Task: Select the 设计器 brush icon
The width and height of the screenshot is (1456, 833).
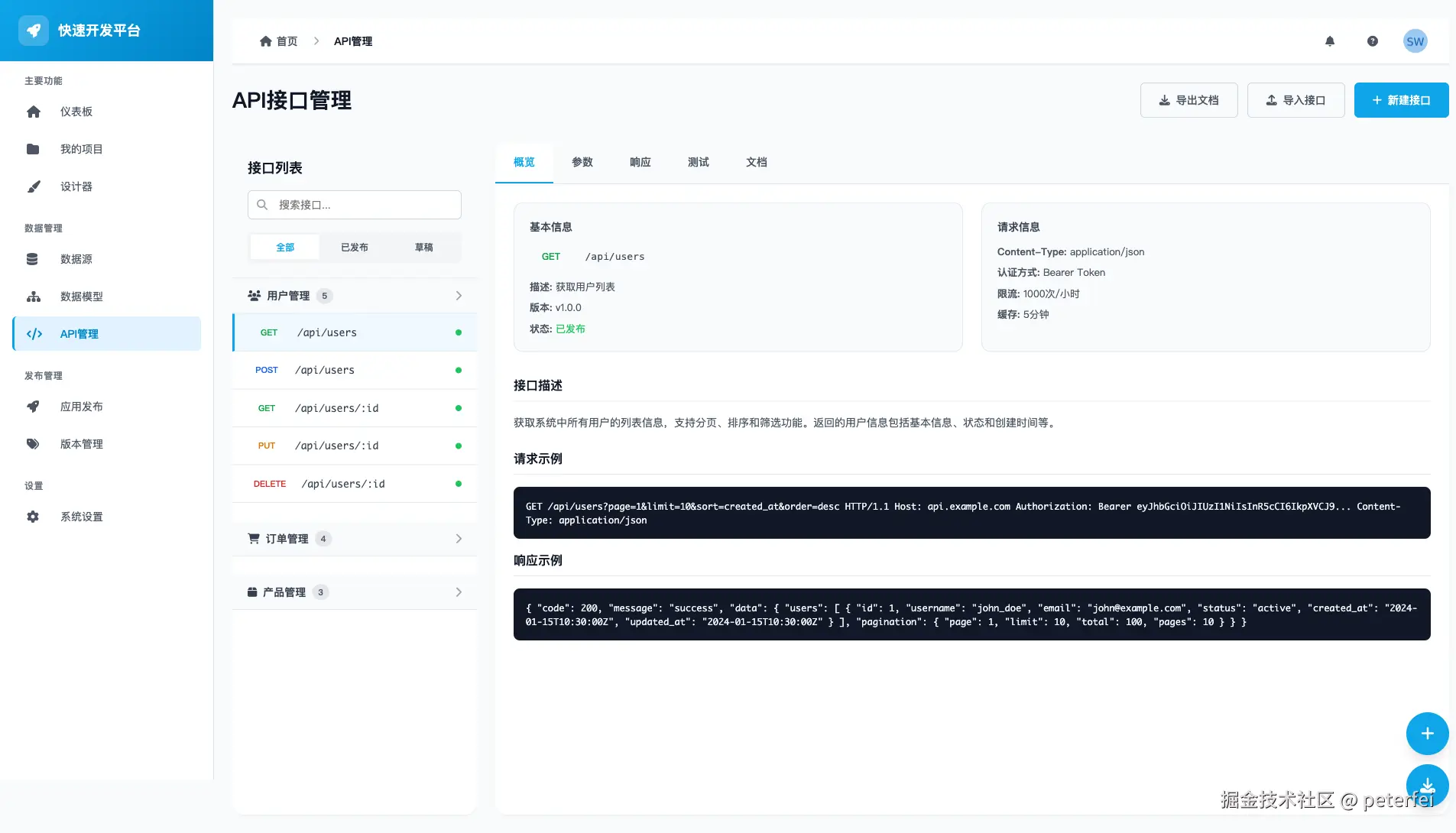Action: pos(34,186)
